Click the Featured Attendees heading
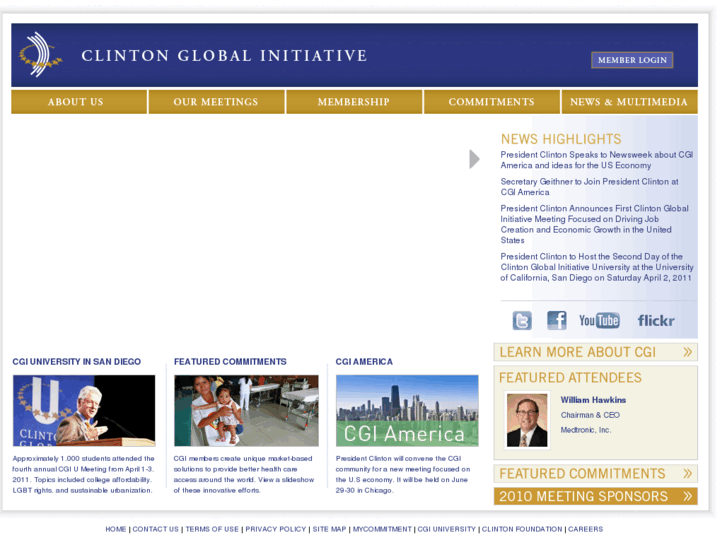The height and width of the screenshot is (545, 727). (x=570, y=378)
